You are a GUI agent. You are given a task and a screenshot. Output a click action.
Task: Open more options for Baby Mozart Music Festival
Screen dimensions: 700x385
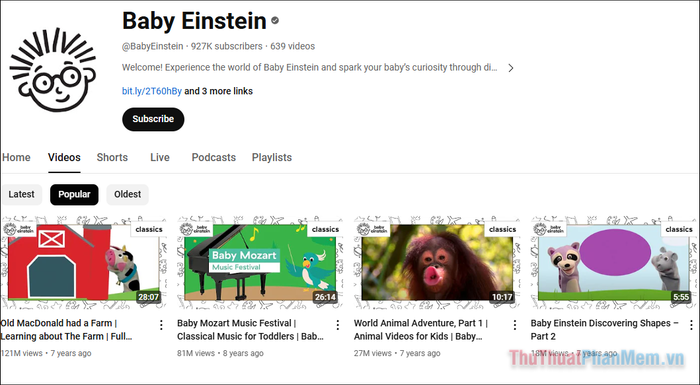pyautogui.click(x=338, y=325)
